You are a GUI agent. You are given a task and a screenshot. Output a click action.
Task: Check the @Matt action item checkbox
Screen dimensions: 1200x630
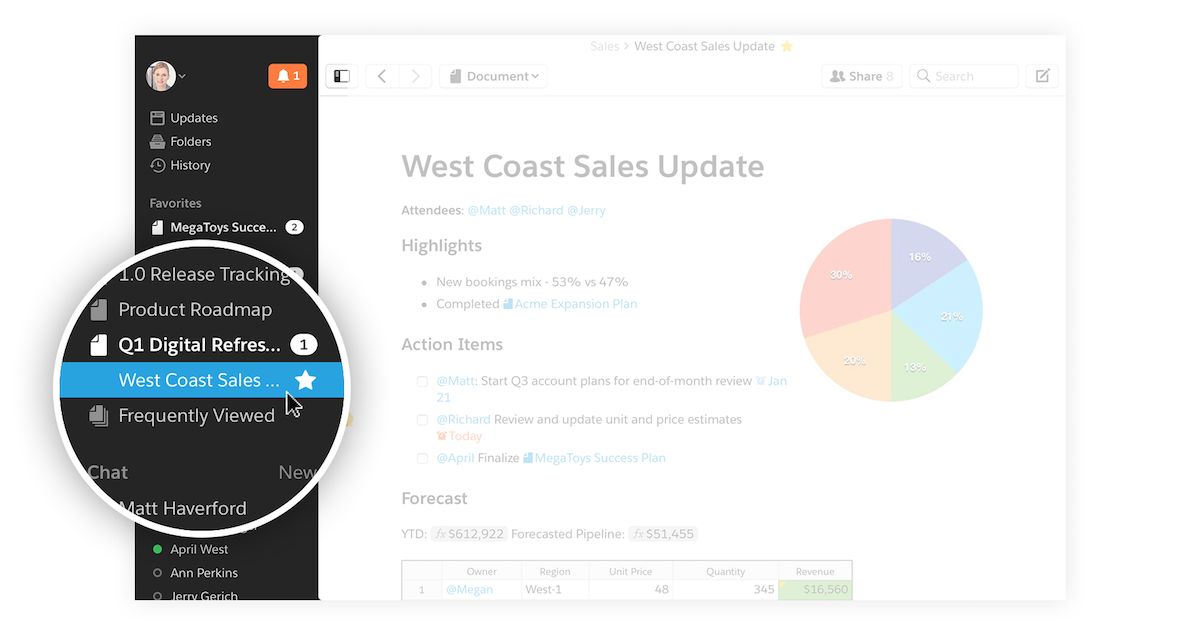pos(423,381)
